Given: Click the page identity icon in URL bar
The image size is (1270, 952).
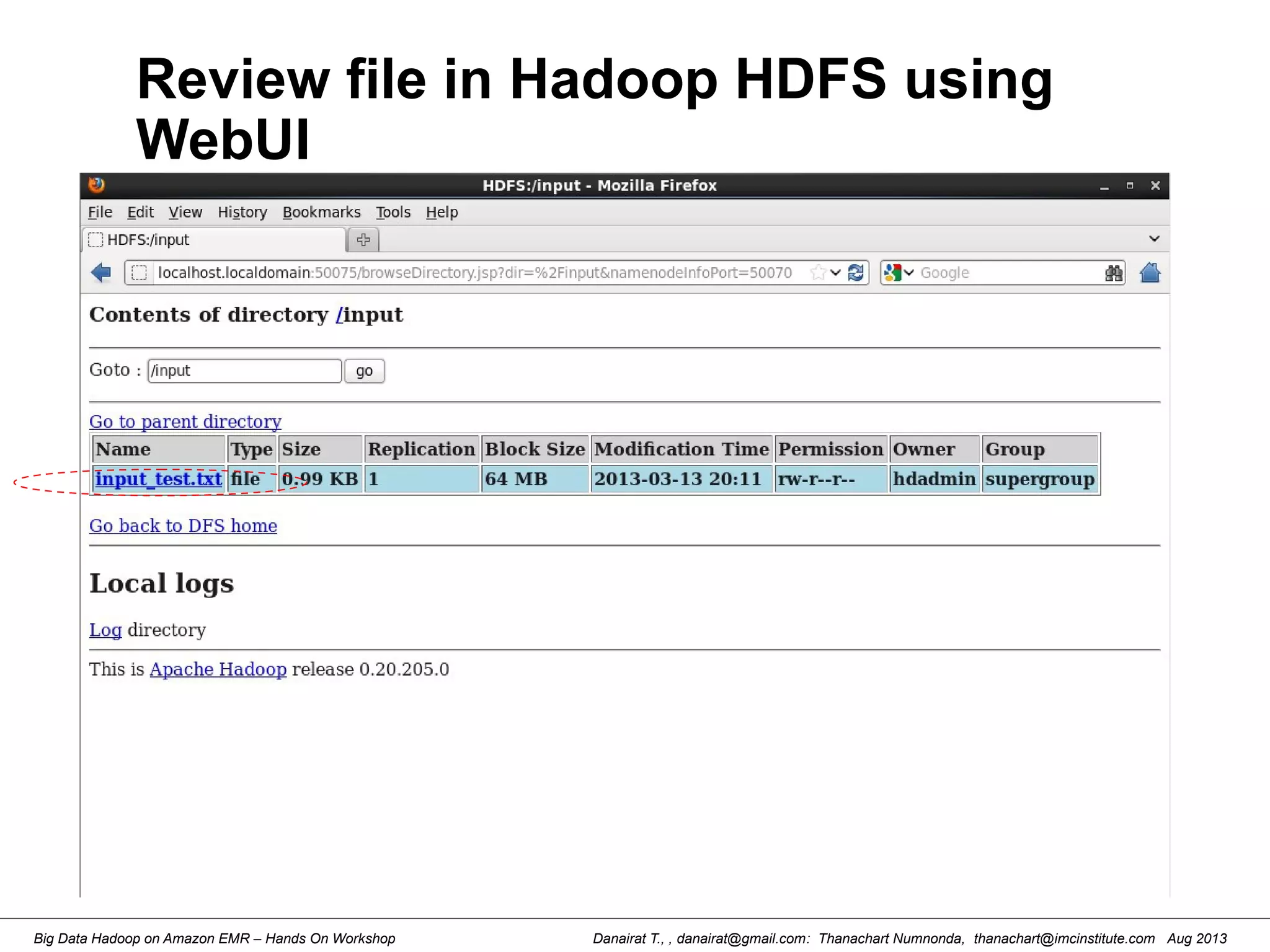Looking at the screenshot, I should pyautogui.click(x=139, y=273).
